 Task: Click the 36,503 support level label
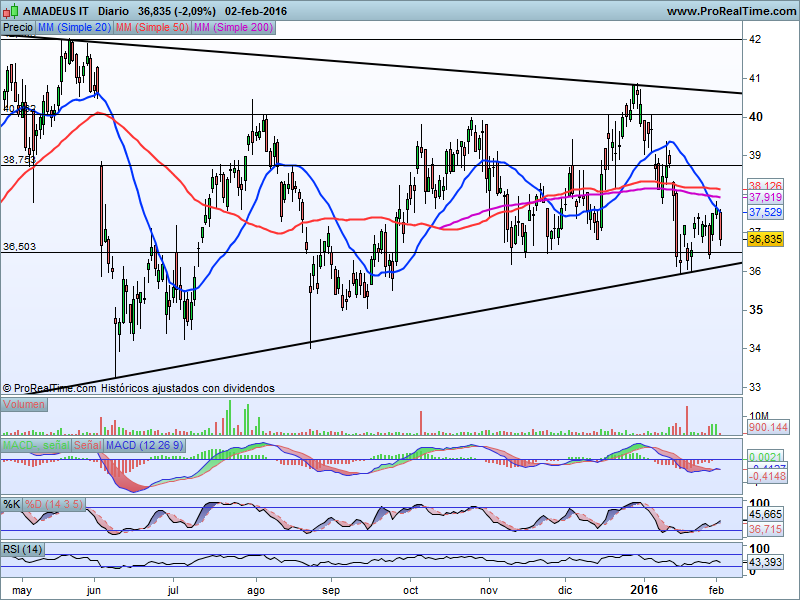point(19,247)
